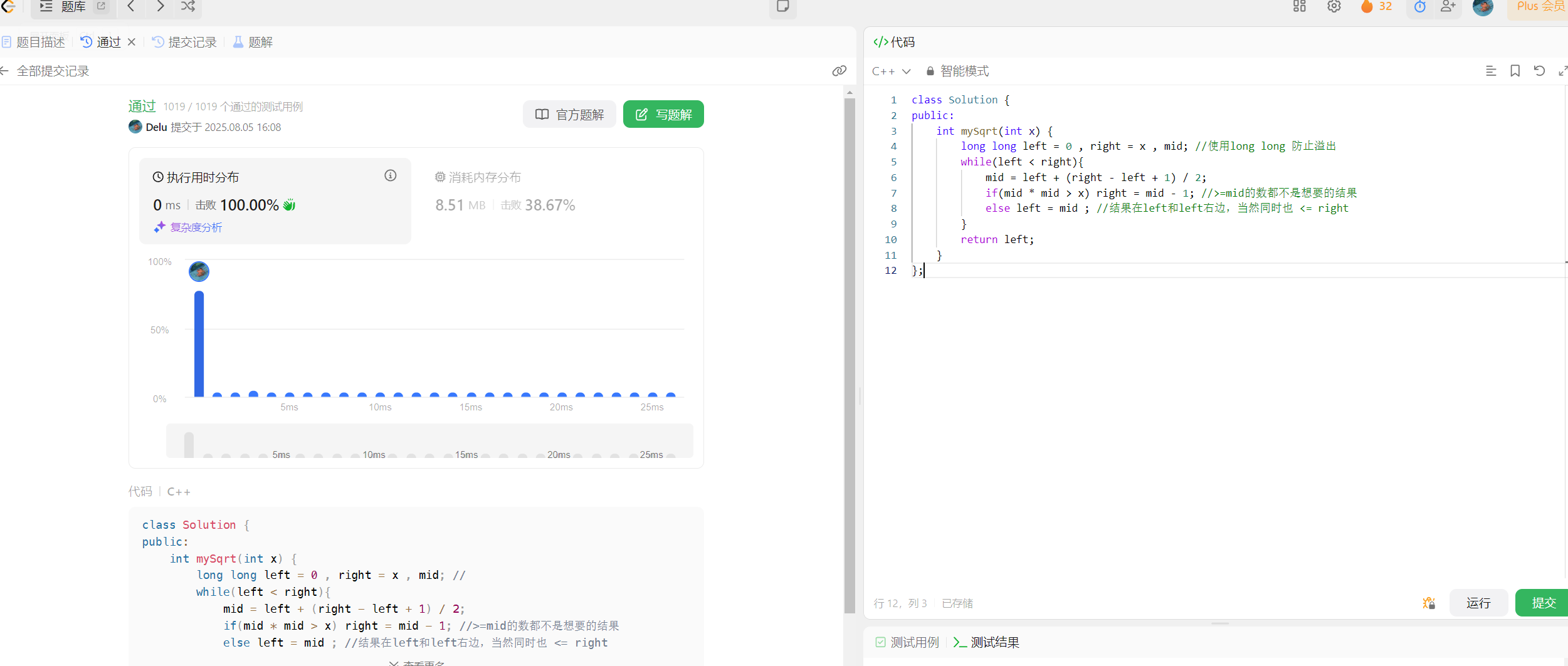Click the streak flame icon

click(x=1367, y=6)
